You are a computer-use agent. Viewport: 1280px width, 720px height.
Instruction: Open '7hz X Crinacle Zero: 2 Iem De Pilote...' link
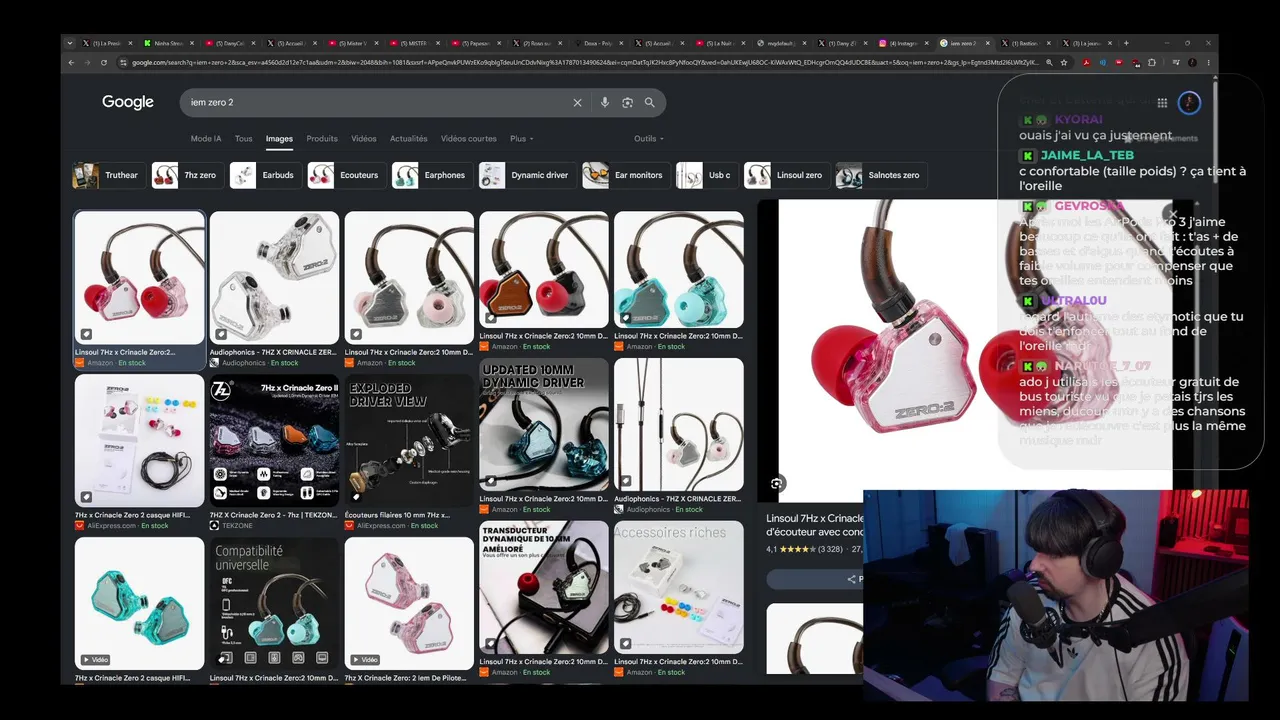pyautogui.click(x=409, y=678)
